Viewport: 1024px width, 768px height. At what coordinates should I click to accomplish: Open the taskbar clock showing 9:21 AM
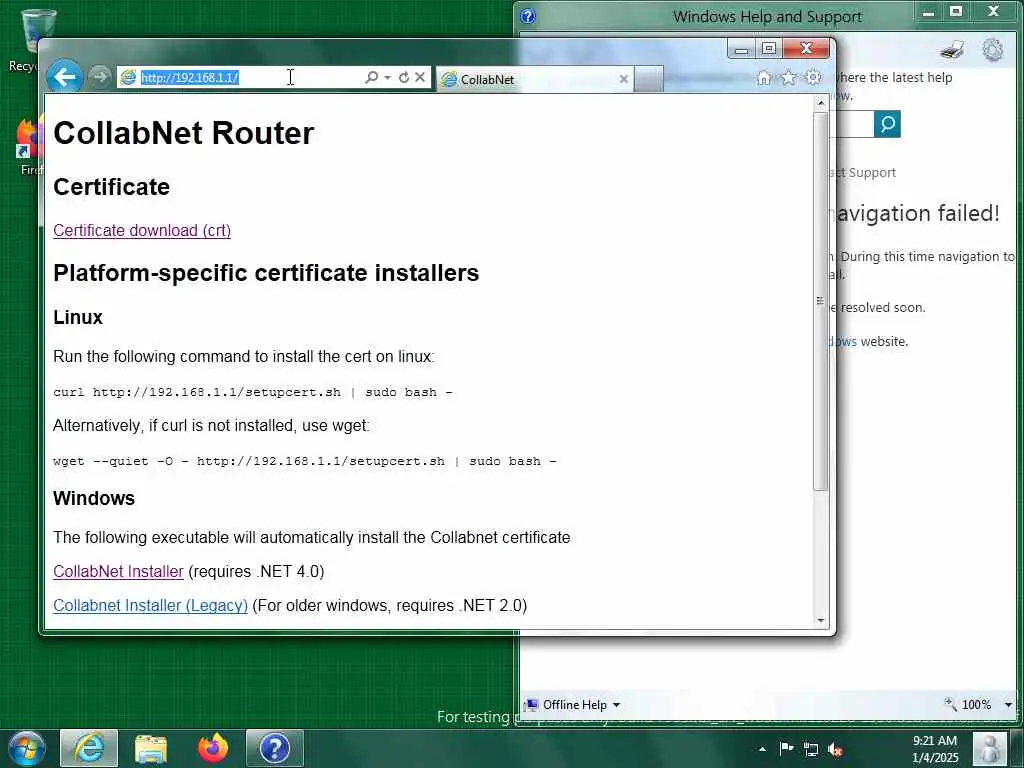935,748
